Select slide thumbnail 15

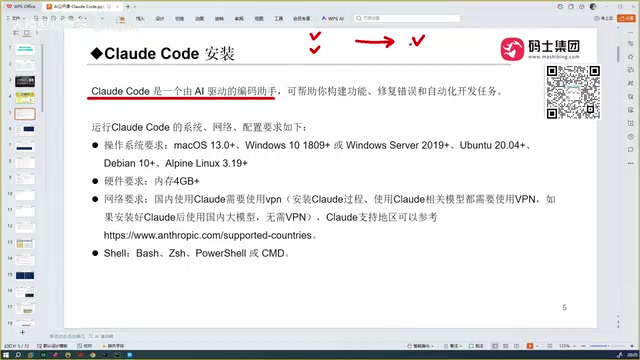click(x=25, y=276)
